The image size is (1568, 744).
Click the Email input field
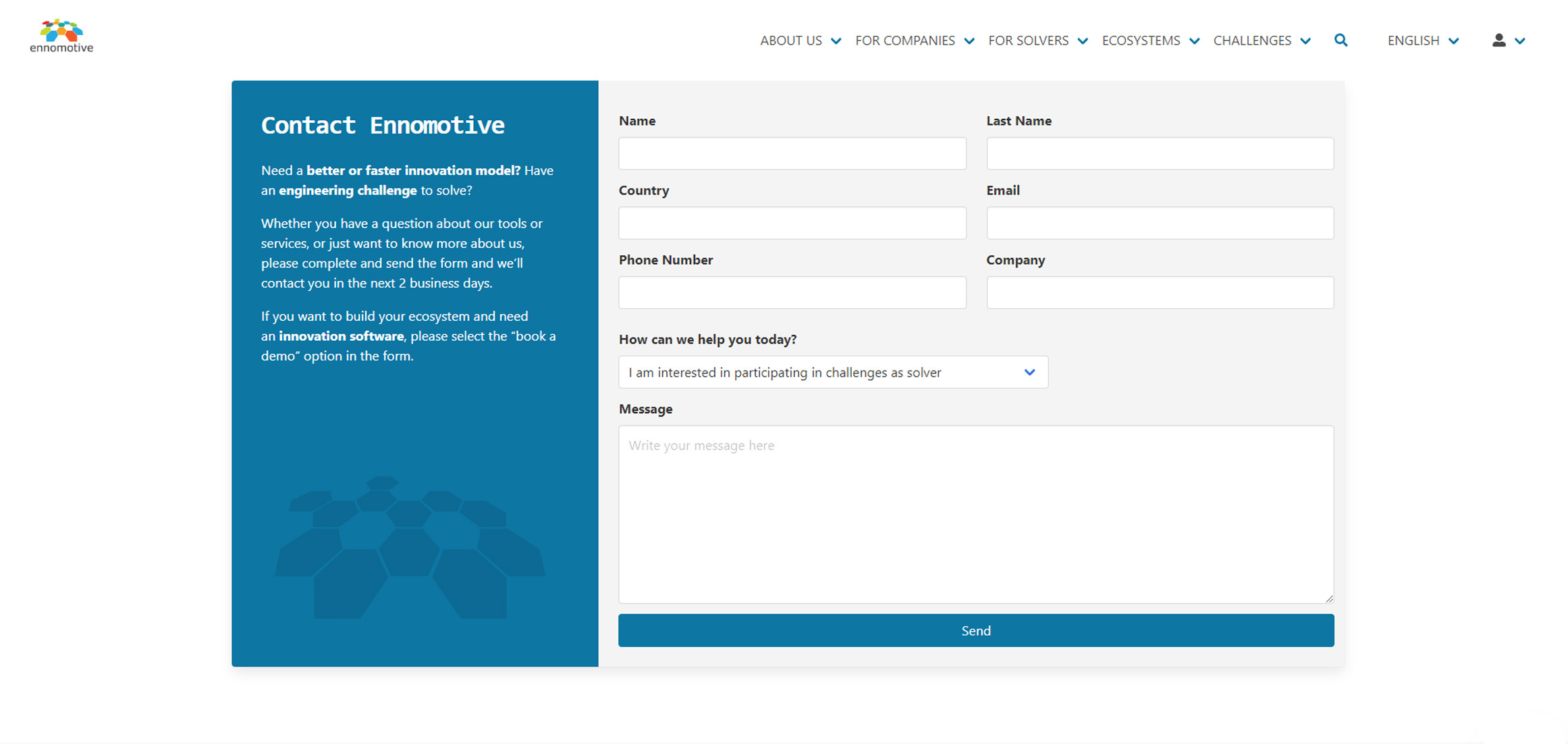[1160, 223]
